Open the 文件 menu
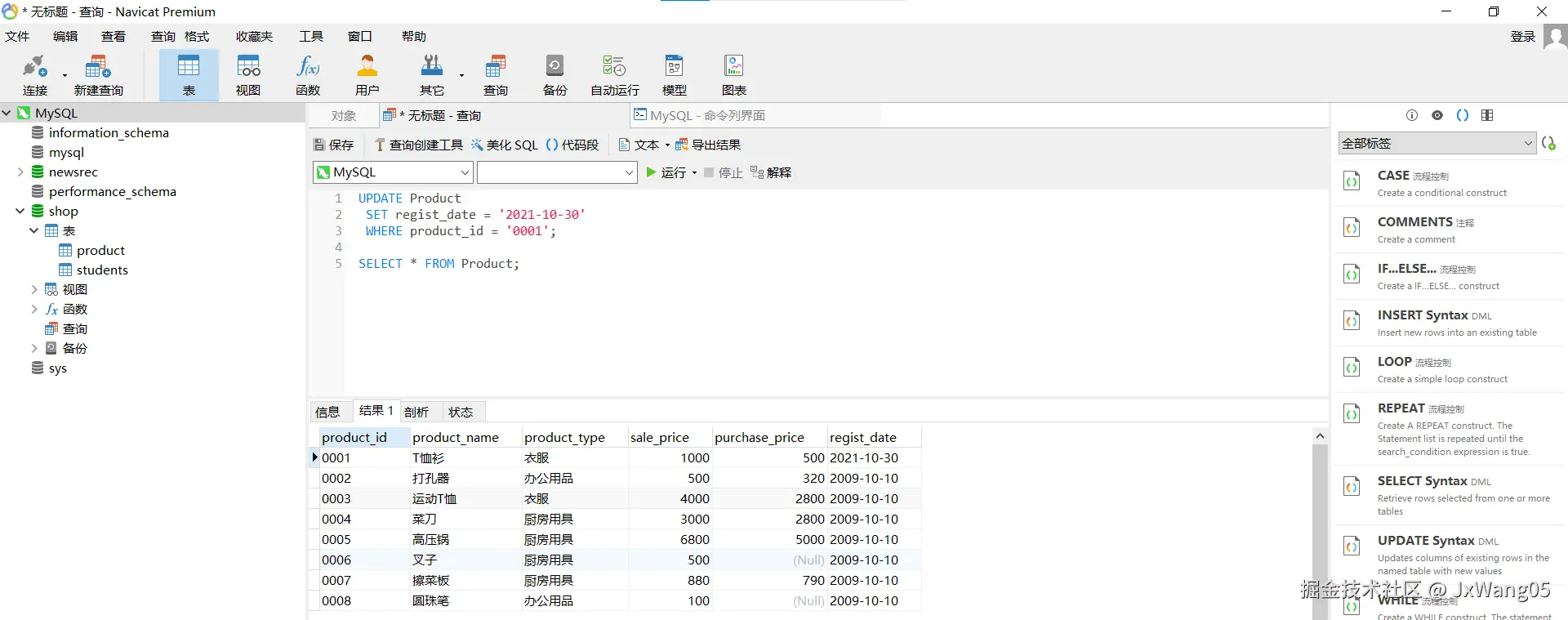The width and height of the screenshot is (1568, 620). [x=17, y=37]
